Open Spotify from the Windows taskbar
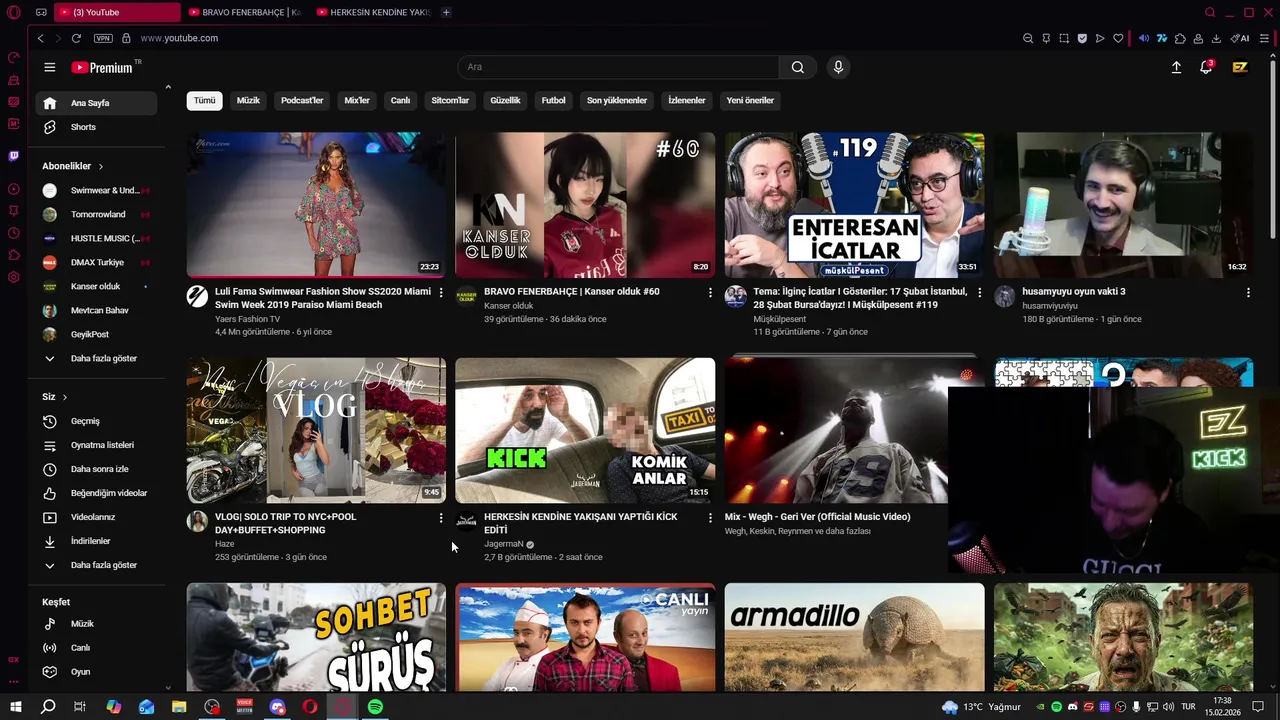 (375, 707)
